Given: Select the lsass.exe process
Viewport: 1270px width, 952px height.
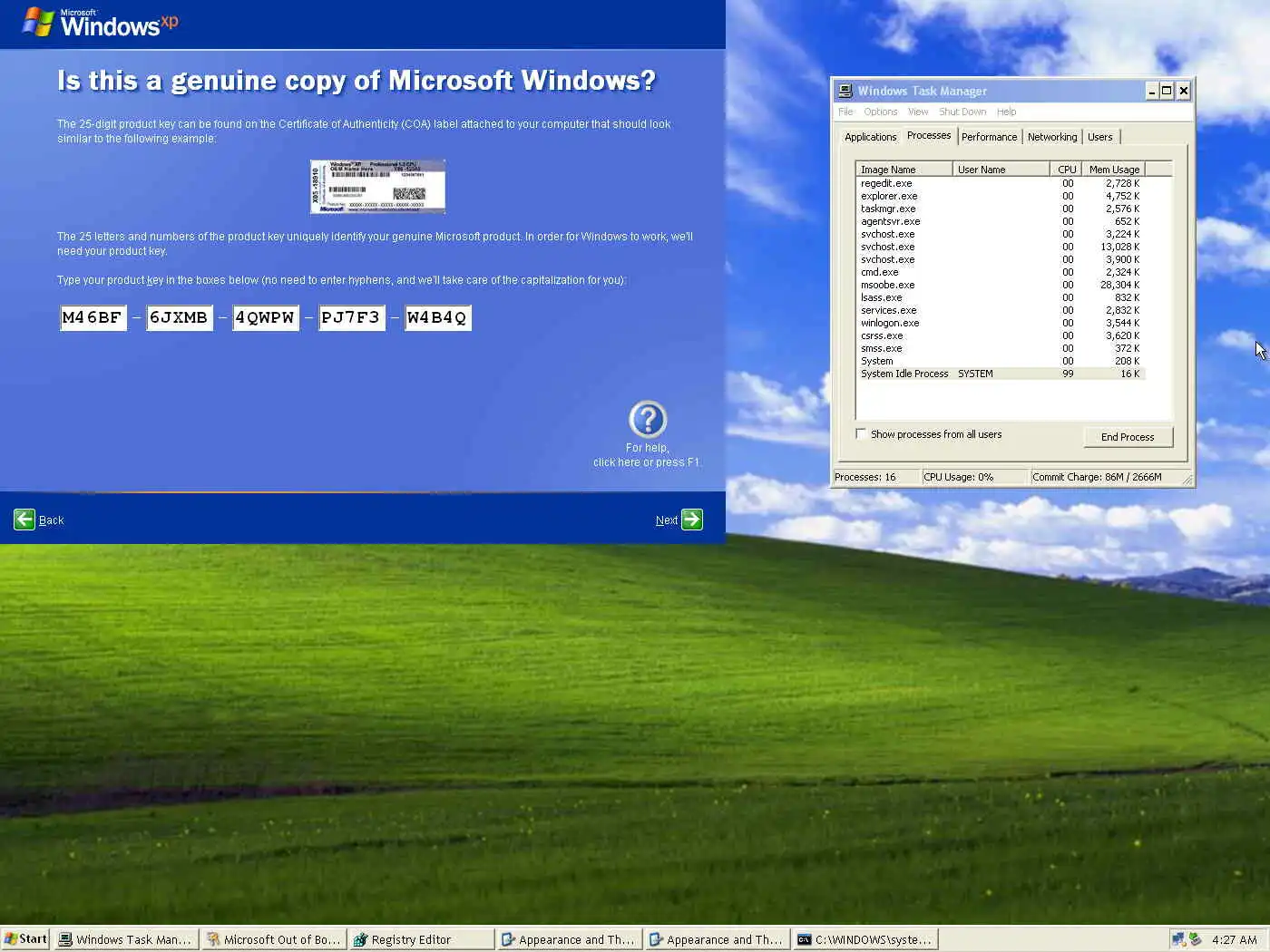Looking at the screenshot, I should (1001, 297).
